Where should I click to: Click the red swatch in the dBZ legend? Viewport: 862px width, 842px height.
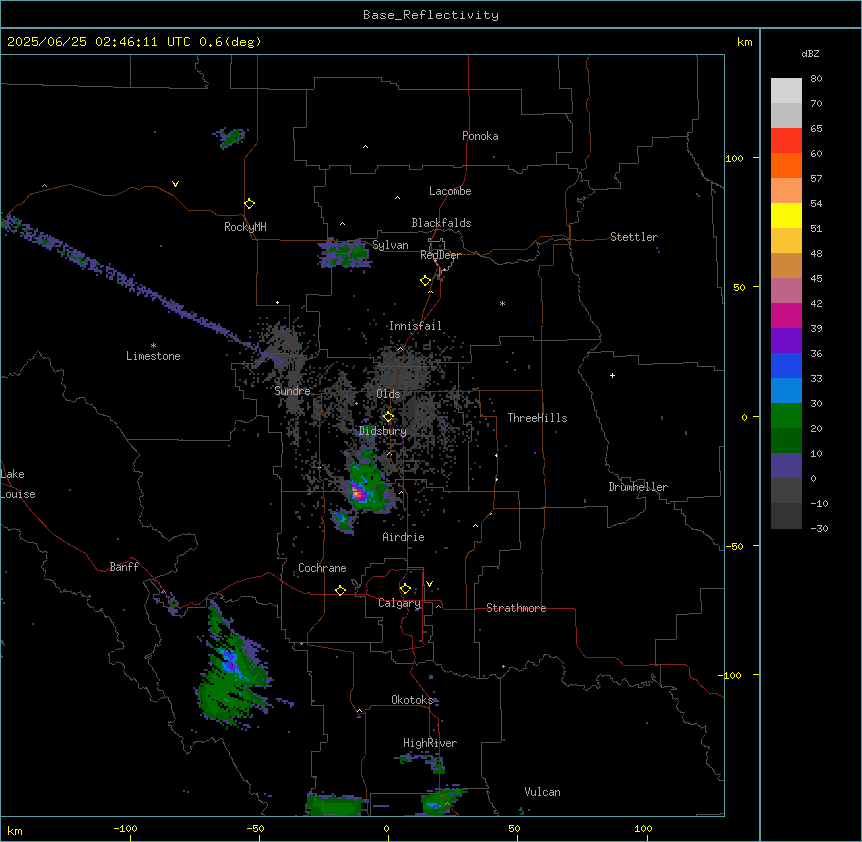786,140
